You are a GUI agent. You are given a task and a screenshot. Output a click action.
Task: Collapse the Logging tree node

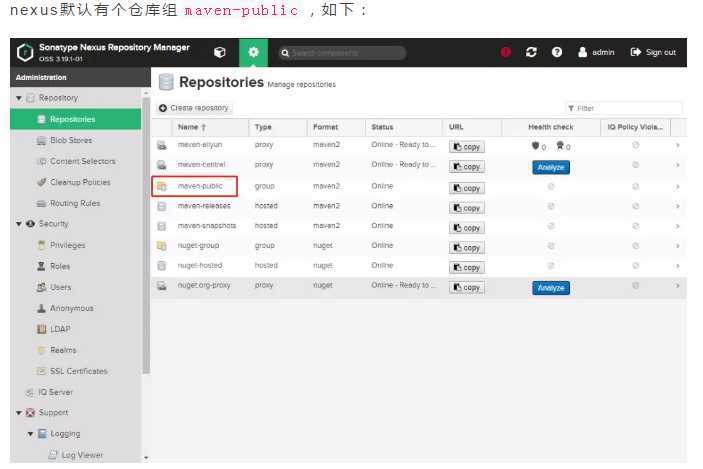click(x=30, y=434)
